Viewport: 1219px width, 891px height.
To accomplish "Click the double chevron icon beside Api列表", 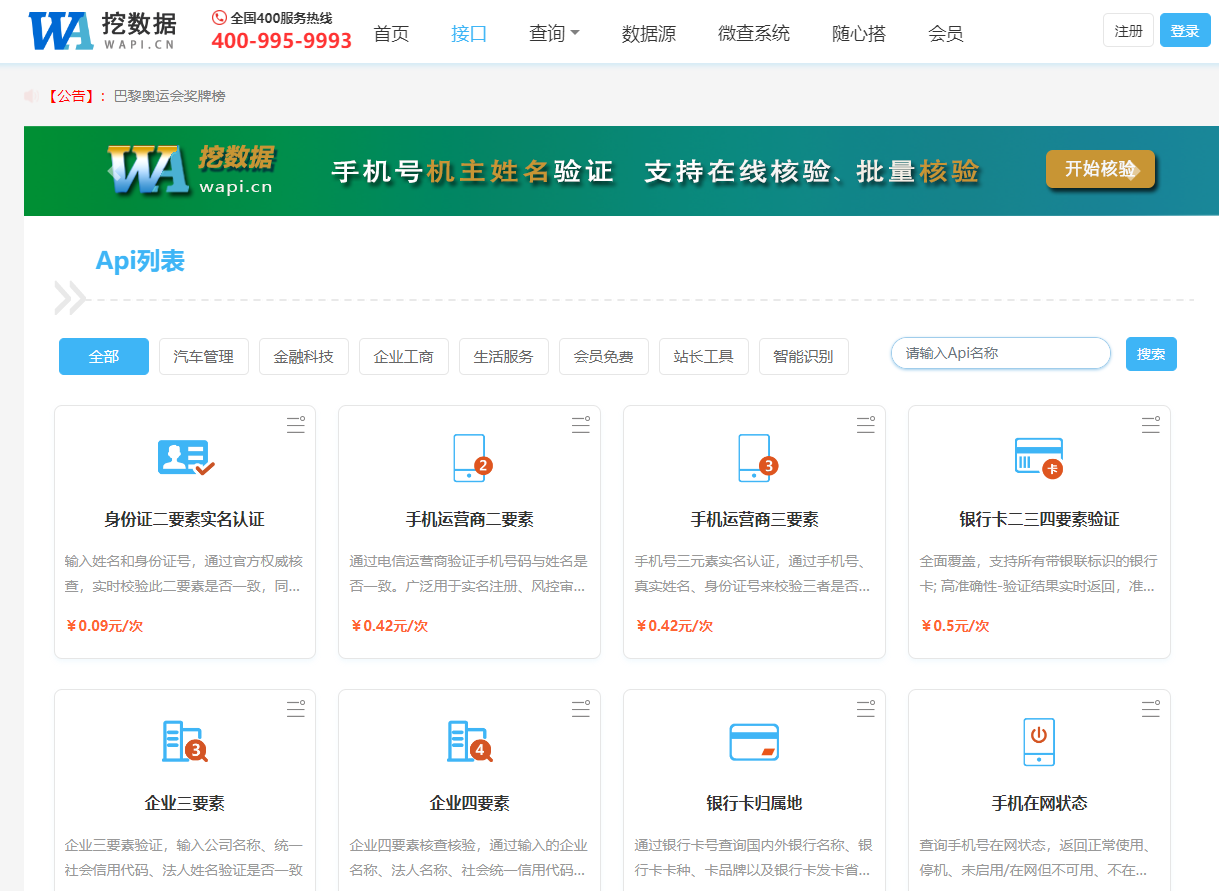I will tap(70, 298).
